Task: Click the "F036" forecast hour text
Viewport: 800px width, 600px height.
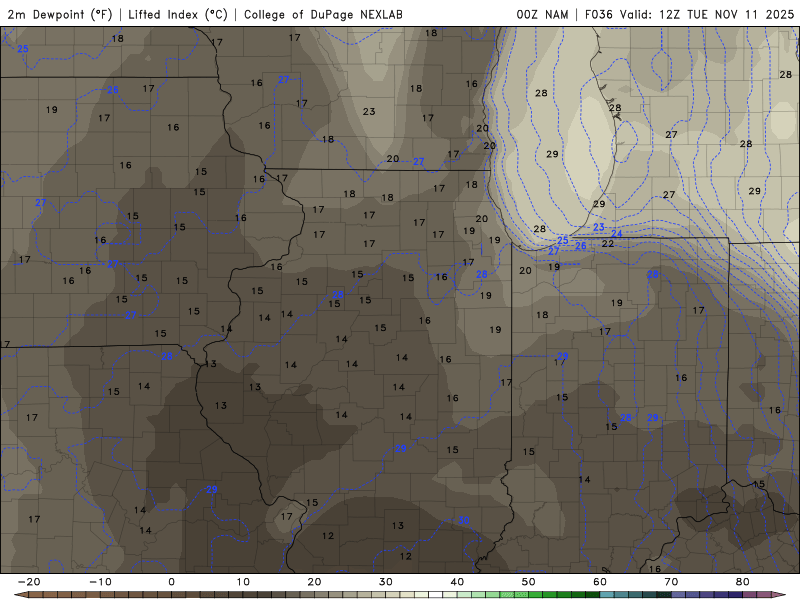Action: click(x=598, y=14)
